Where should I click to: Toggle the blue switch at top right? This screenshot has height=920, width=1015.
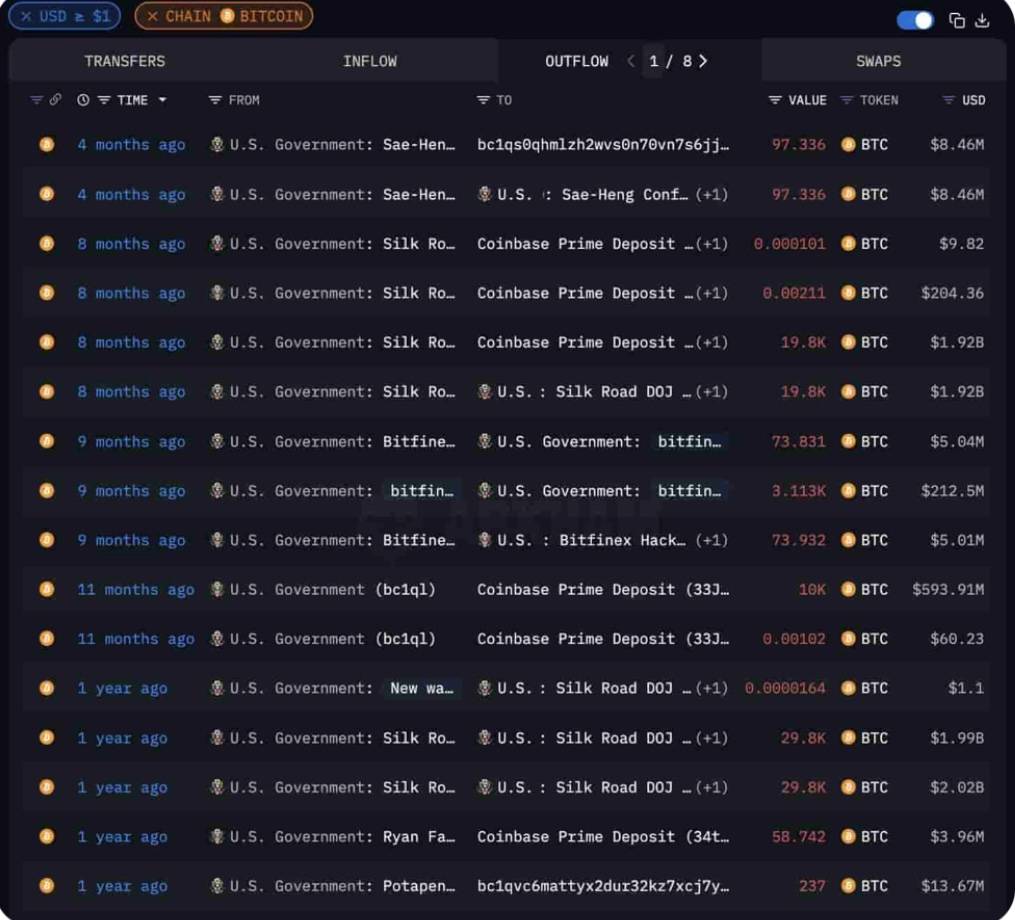[x=916, y=20]
